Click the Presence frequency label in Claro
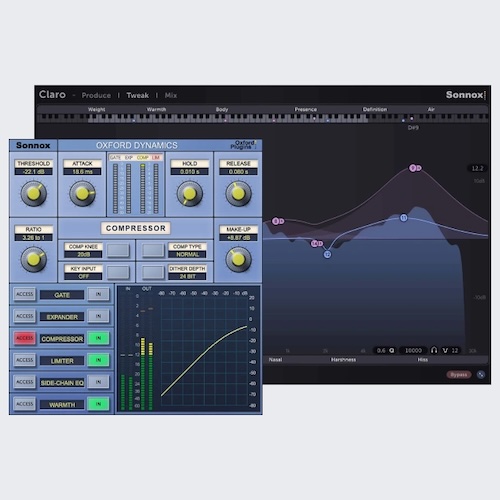The height and width of the screenshot is (500, 500). (306, 109)
